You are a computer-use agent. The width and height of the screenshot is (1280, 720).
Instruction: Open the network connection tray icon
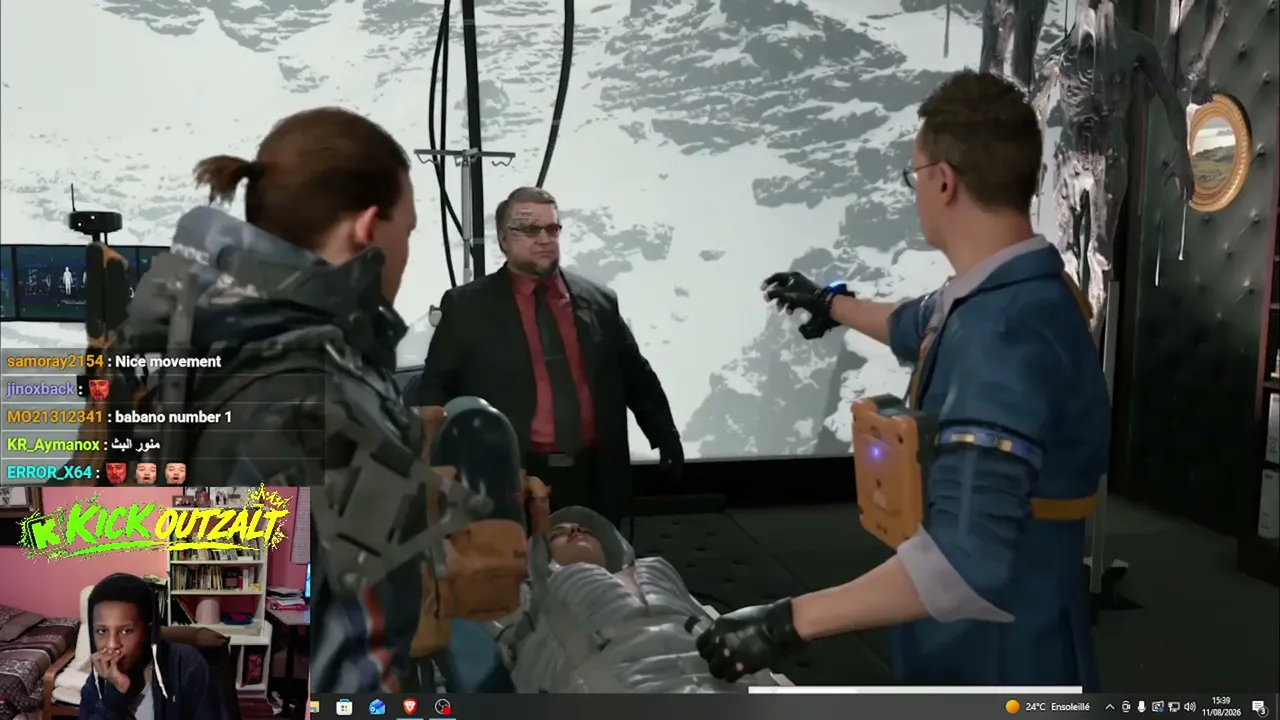coord(1173,707)
